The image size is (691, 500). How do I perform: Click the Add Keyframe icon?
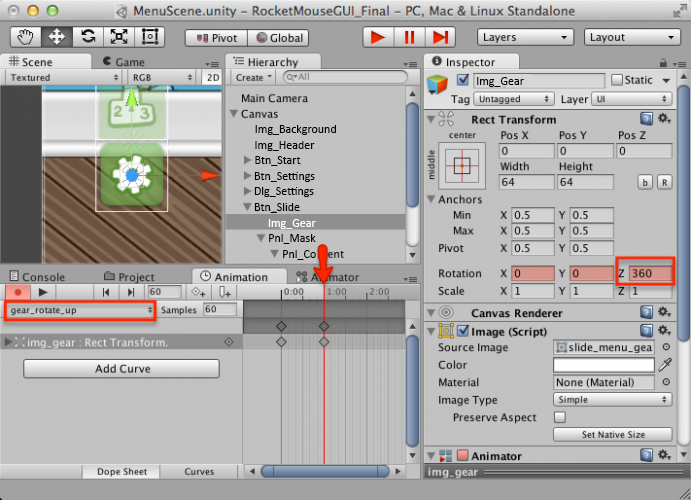(x=198, y=292)
